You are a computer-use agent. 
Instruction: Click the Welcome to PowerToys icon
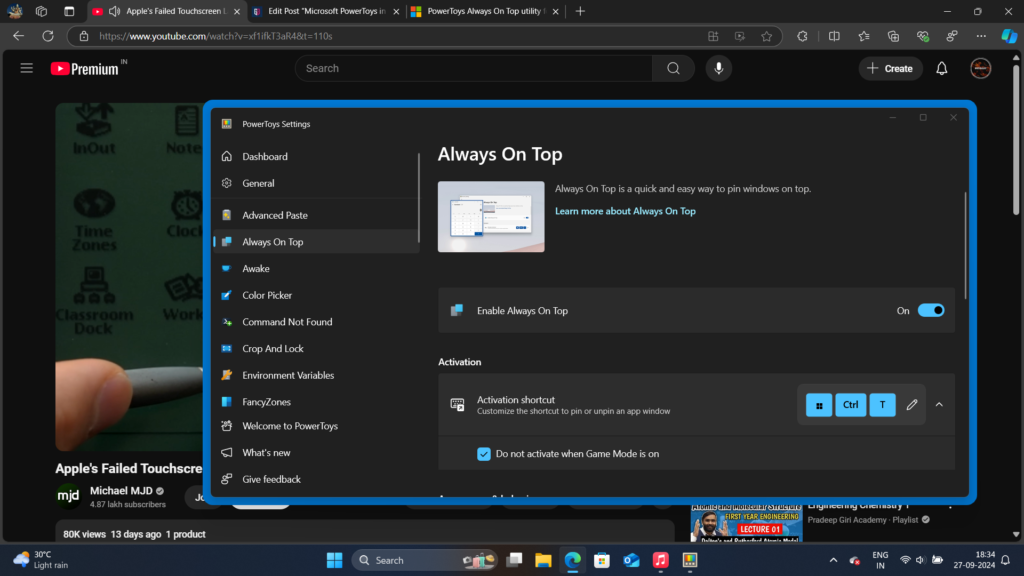(x=227, y=426)
